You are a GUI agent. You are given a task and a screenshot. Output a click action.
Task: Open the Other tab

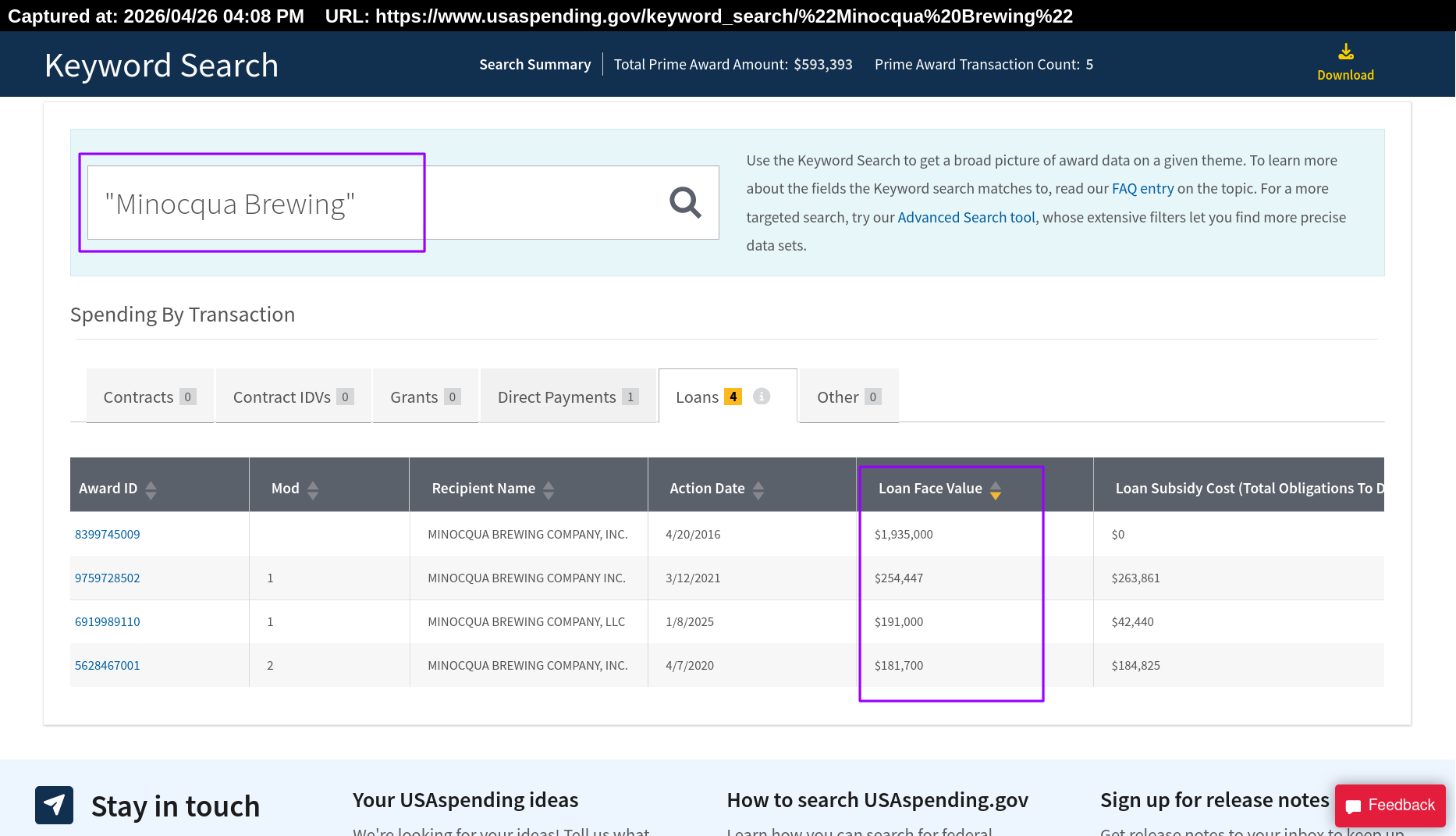tap(848, 397)
